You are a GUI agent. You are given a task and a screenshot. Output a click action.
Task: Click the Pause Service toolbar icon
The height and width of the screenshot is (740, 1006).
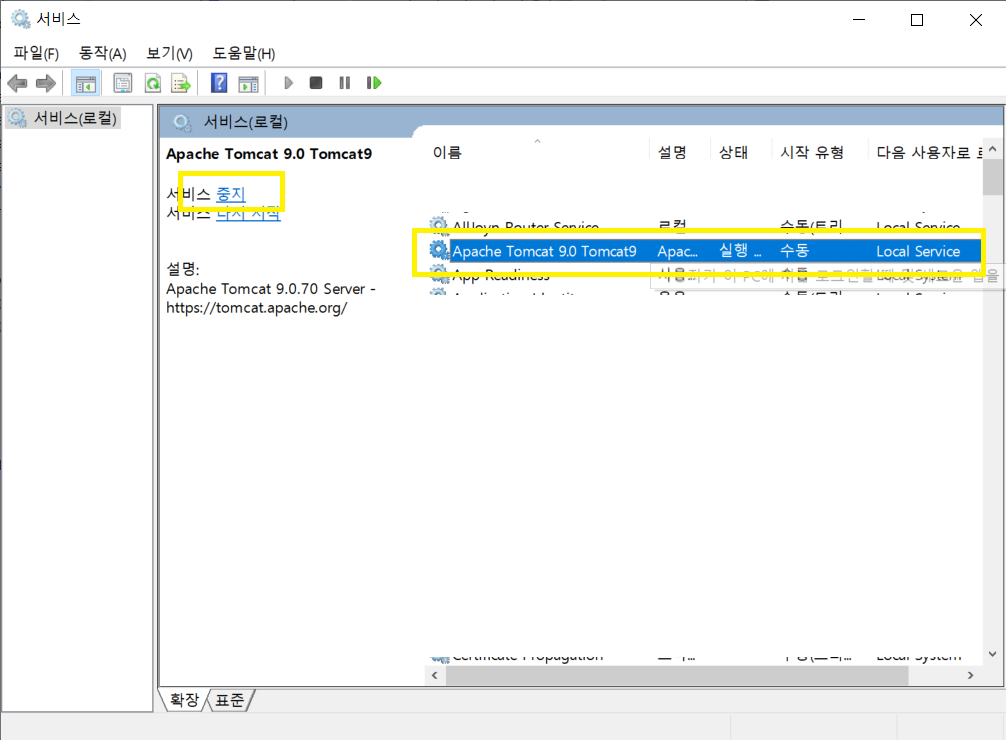(345, 83)
